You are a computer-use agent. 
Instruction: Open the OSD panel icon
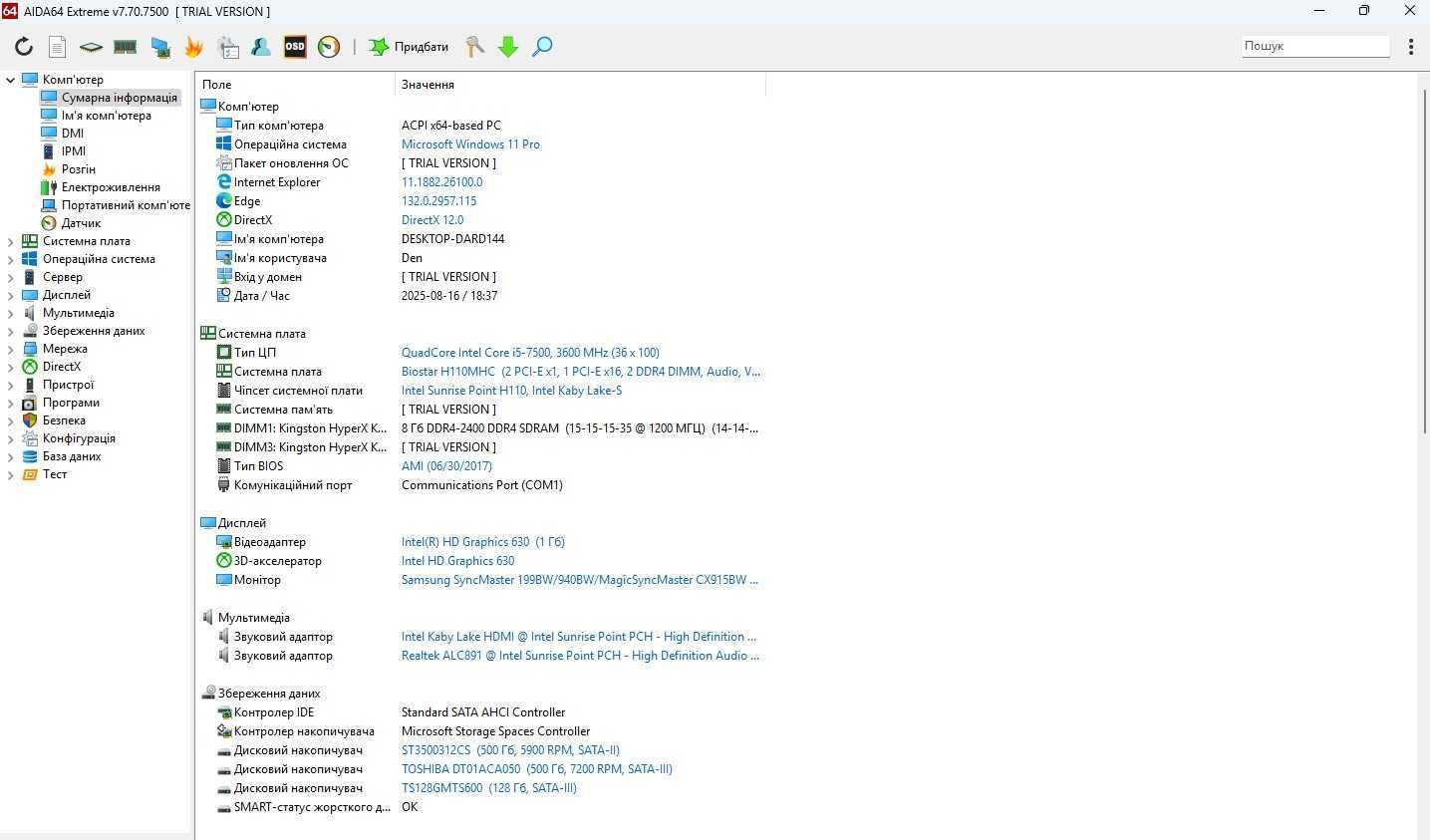(295, 47)
